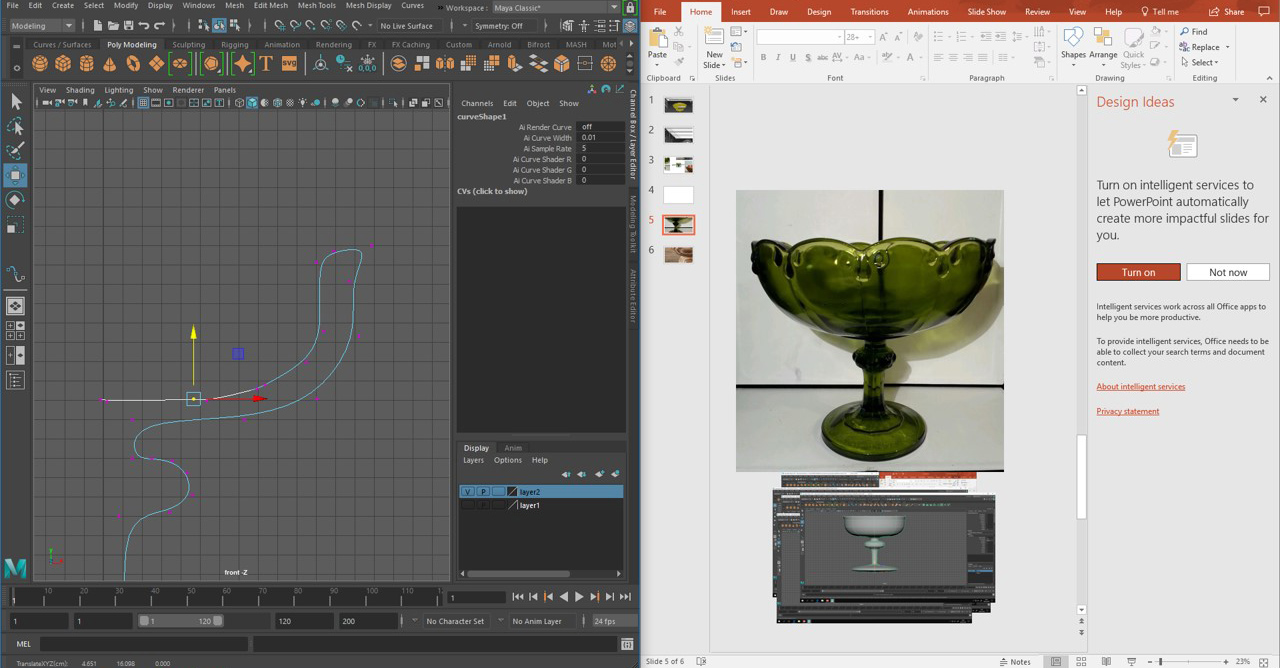Click create new empty layer icon
The width and height of the screenshot is (1280, 668).
pos(599,474)
